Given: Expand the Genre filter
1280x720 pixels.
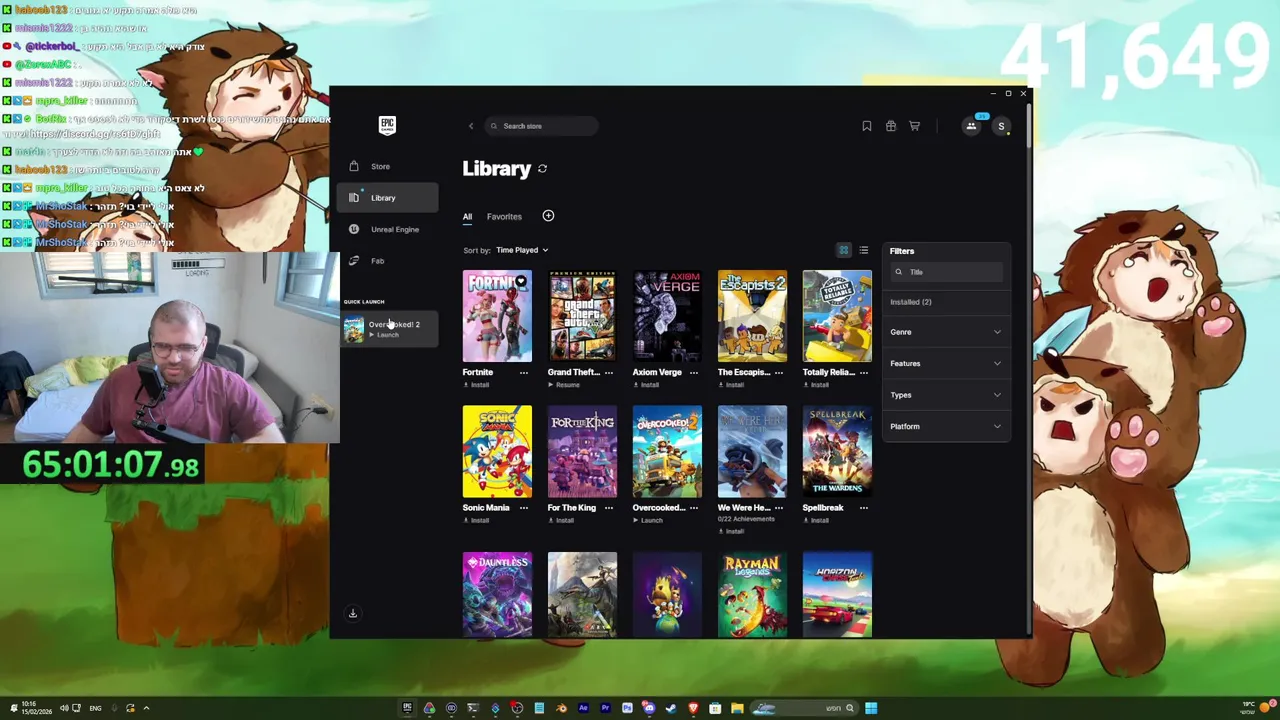Looking at the screenshot, I should click(946, 332).
